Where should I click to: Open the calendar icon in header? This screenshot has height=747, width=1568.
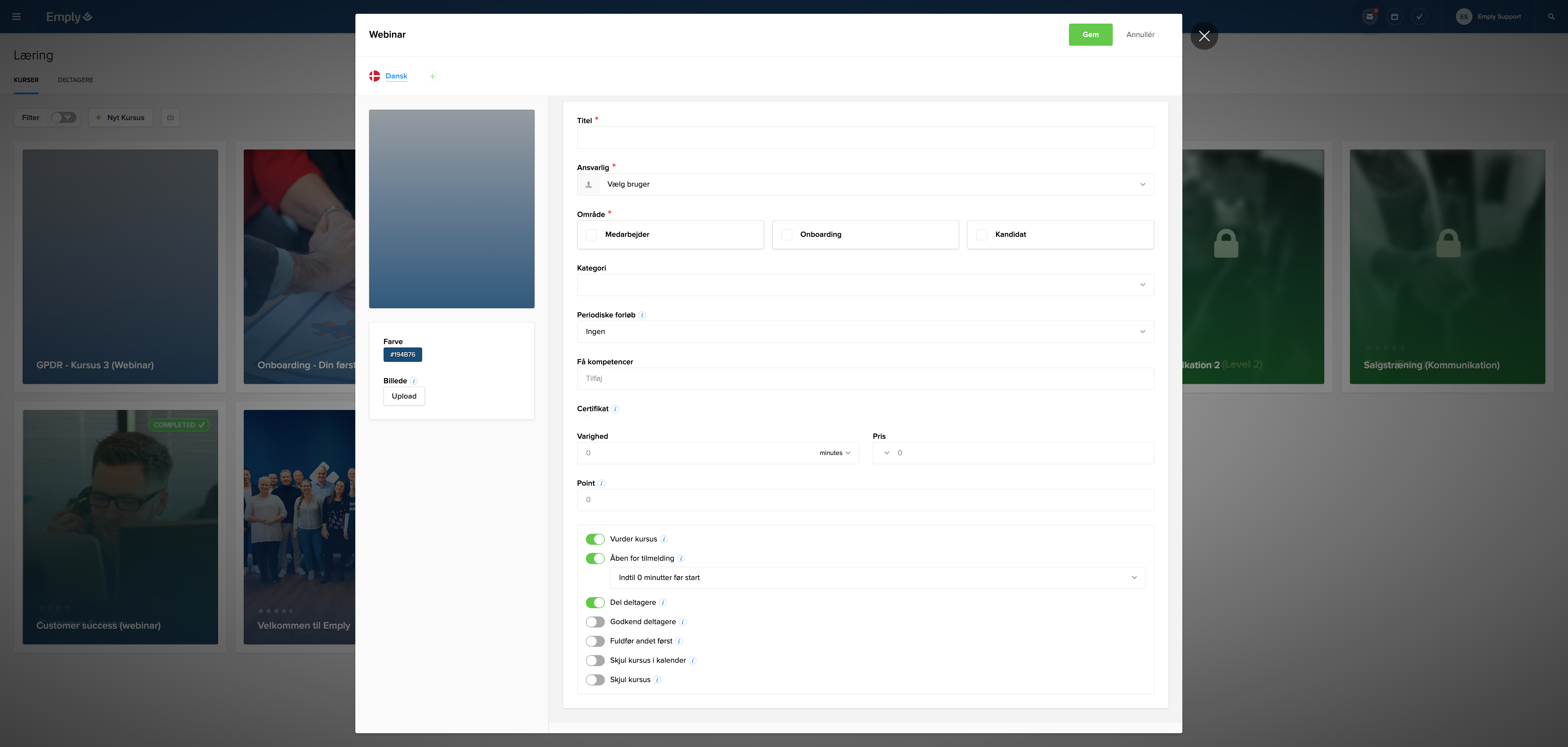pyautogui.click(x=1395, y=17)
